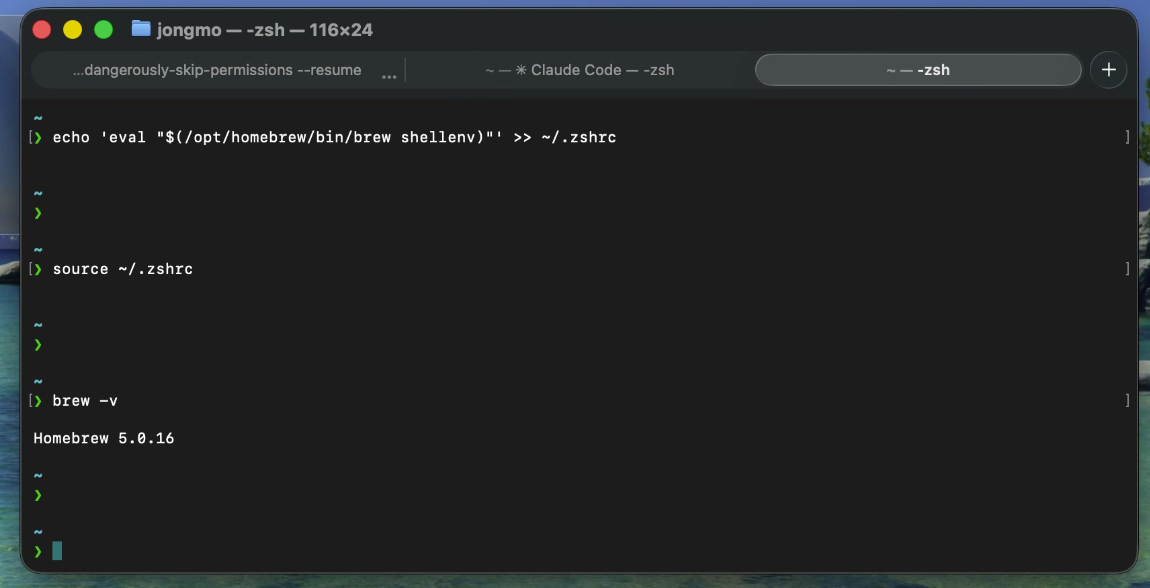Viewport: 1150px width, 588px height.
Task: Click the right bracket mark on brew -v line
Action: pos(1127,400)
